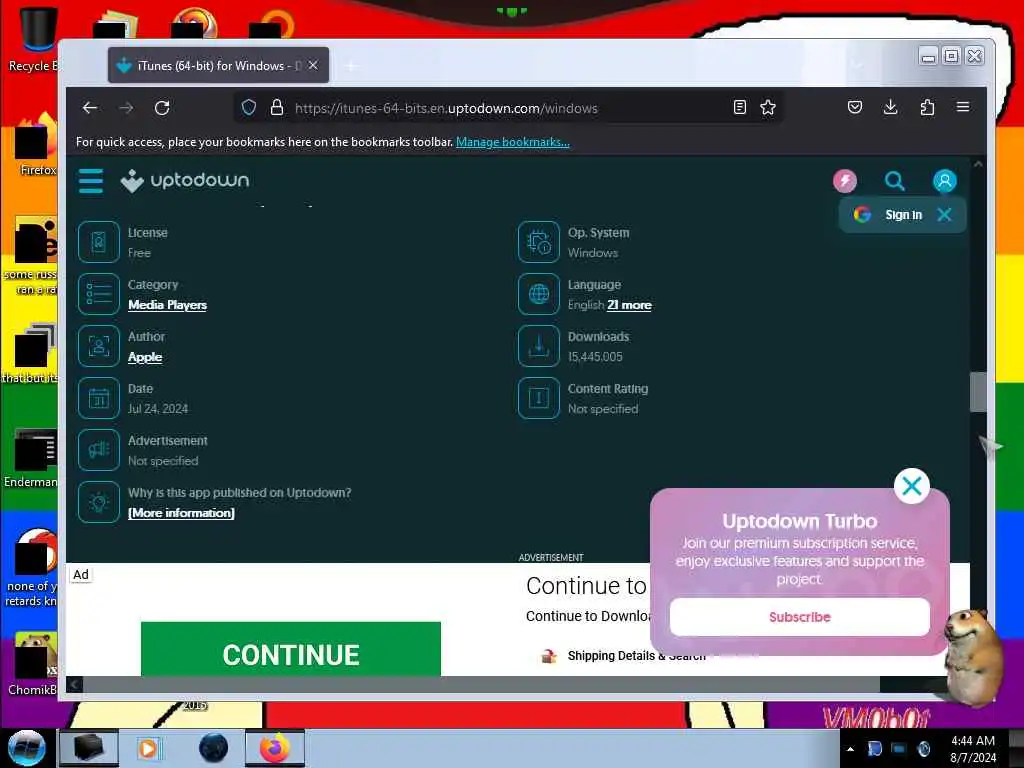Dismiss the Google Sign in prompt

point(944,215)
